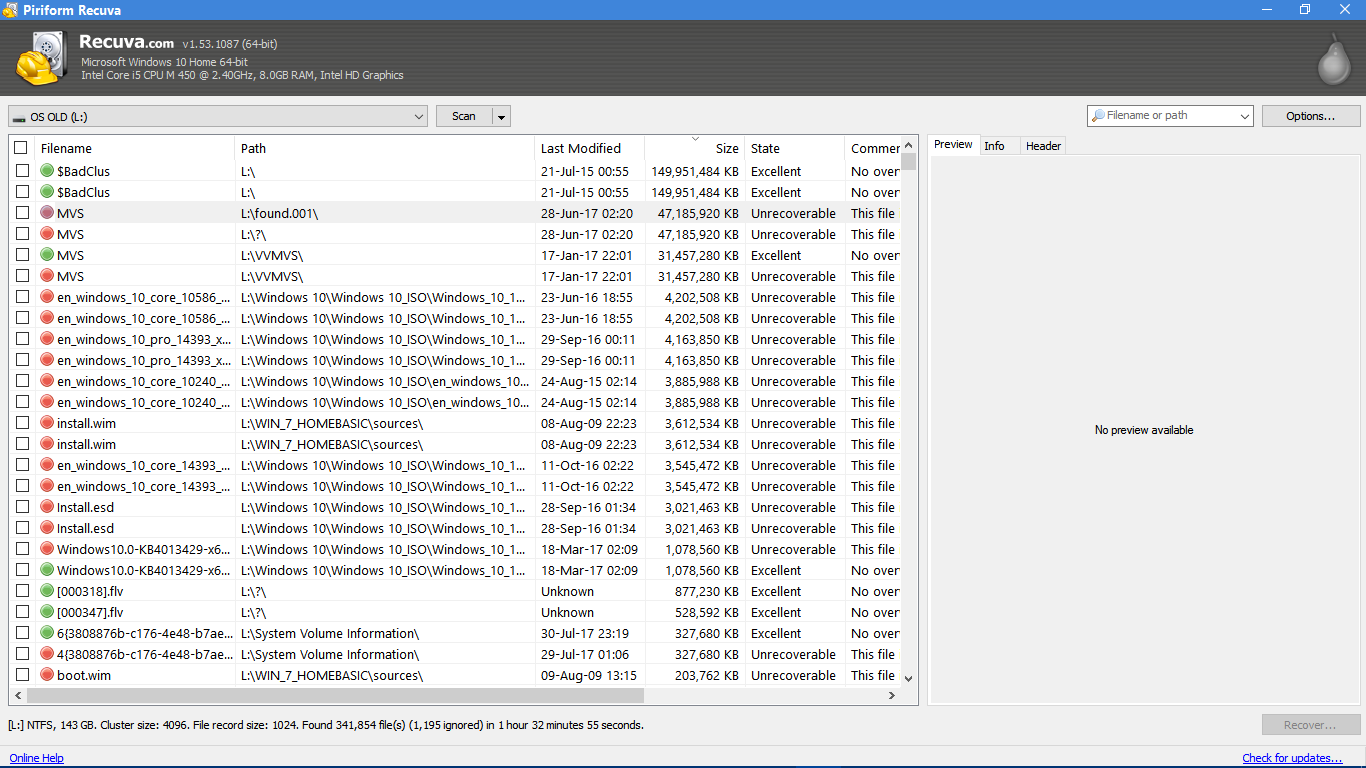Click the green dot of Excellent Windows10.0-KB4013429 file
Viewport: 1366px width, 768px height.
47,570
